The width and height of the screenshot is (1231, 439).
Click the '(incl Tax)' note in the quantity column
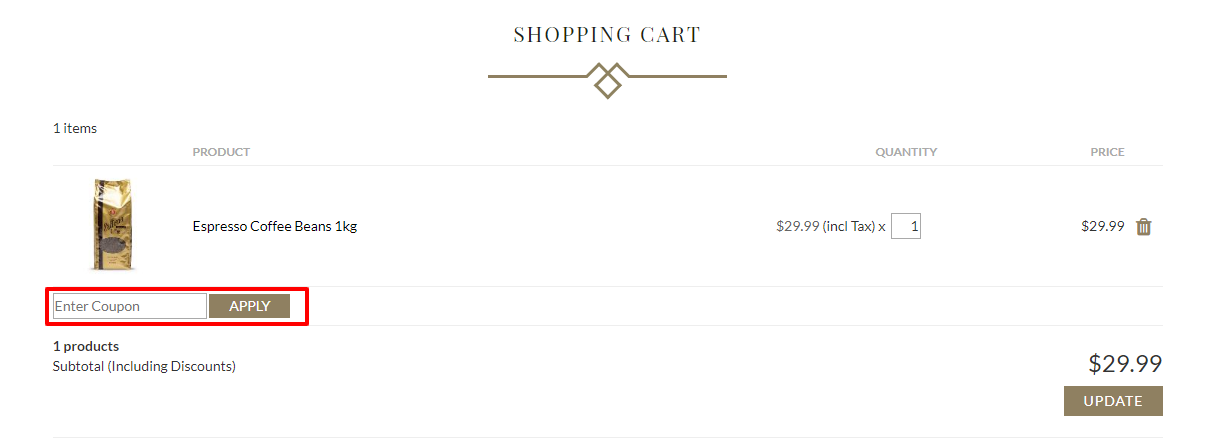[849, 226]
